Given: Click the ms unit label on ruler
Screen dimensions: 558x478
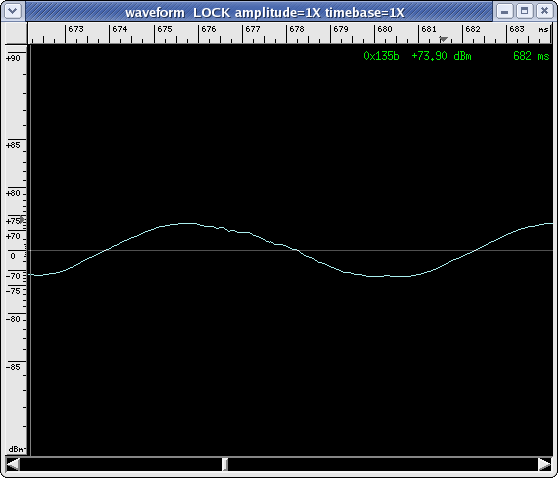Looking at the screenshot, I should pos(543,30).
